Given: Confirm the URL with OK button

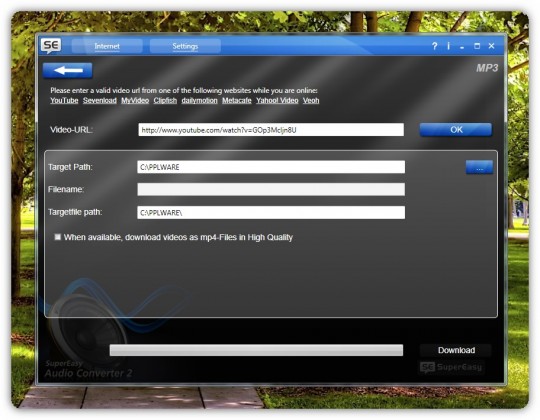Looking at the screenshot, I should pyautogui.click(x=456, y=130).
